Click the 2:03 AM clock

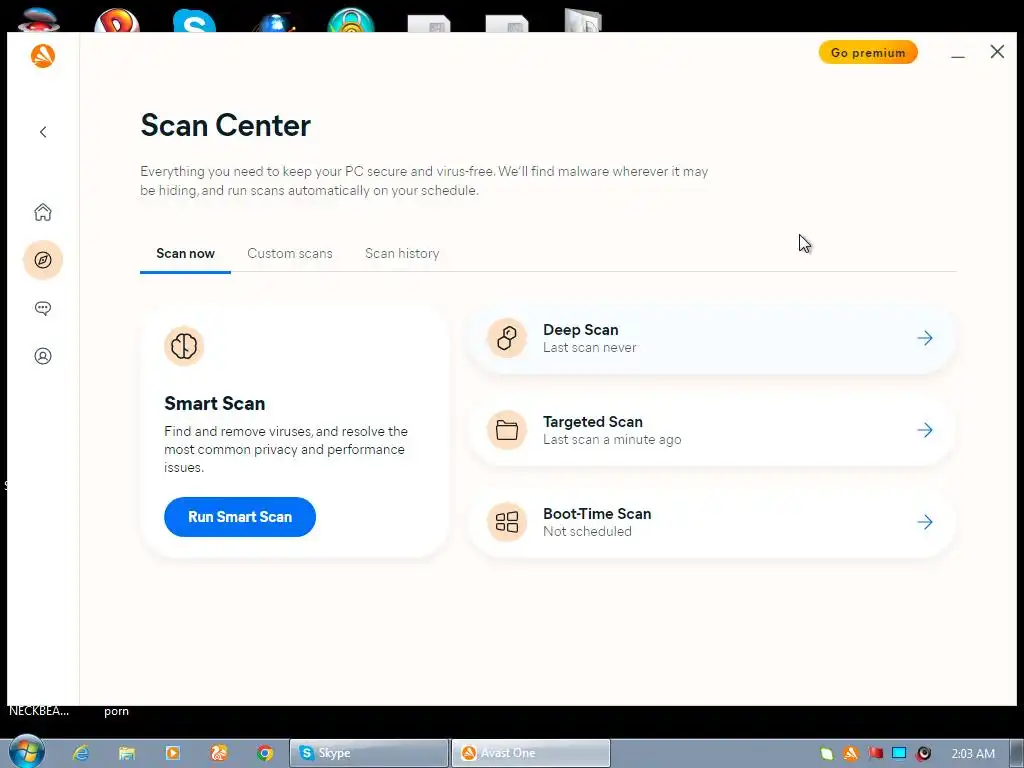click(x=973, y=754)
